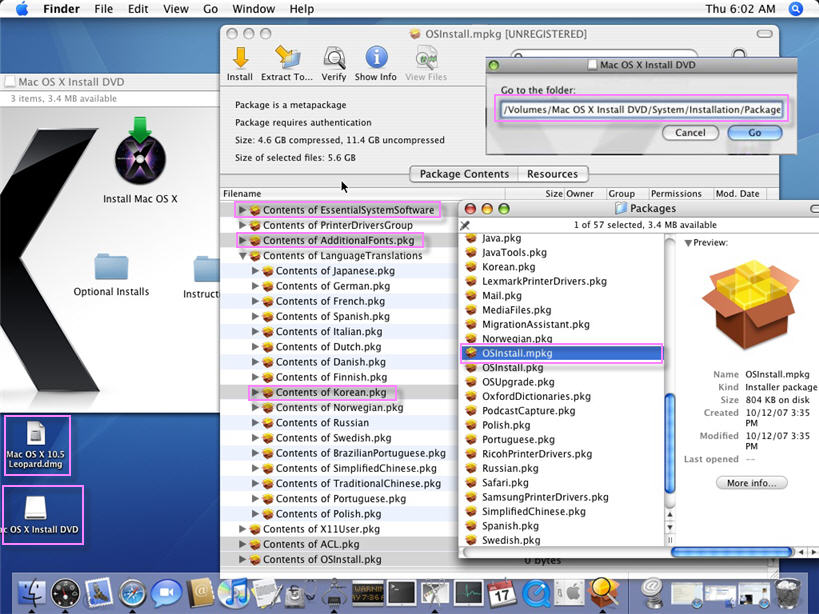Click the Extract To toolbar icon
Screen dimensions: 819x614
pyautogui.click(x=287, y=62)
